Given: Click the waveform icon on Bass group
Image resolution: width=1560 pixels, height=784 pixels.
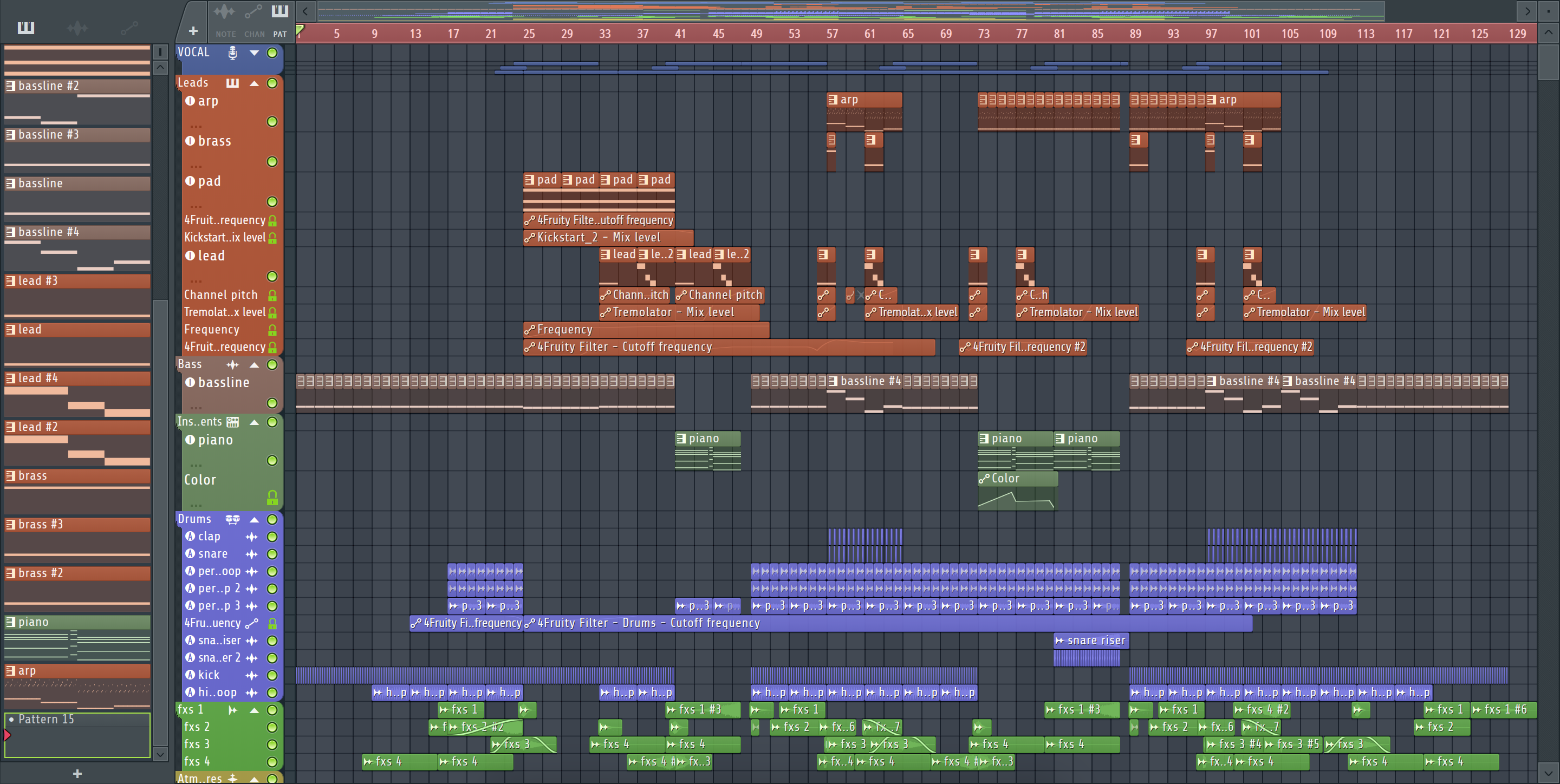Looking at the screenshot, I should click(232, 364).
